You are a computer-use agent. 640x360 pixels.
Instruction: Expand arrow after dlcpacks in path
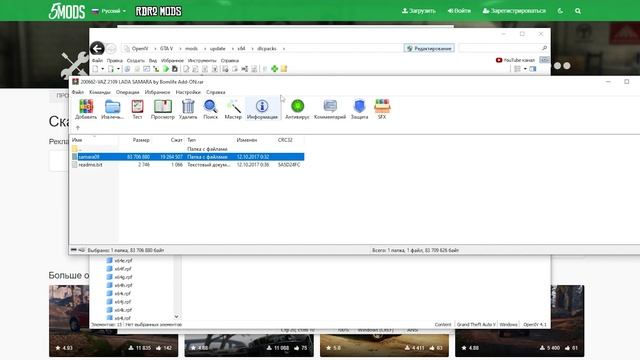click(x=284, y=49)
